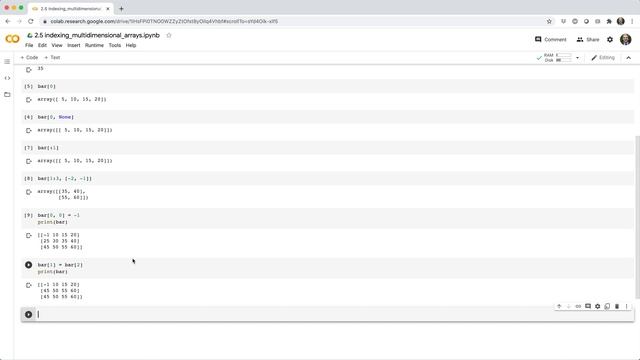Go back in the browser

click(x=8, y=21)
